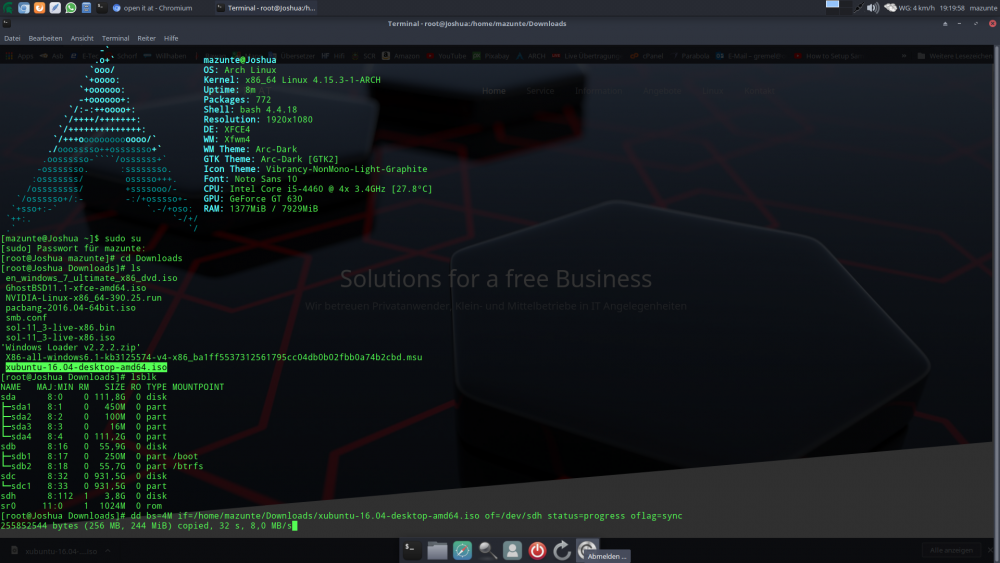This screenshot has height=563, width=1000.
Task: Click NVIDIA-Linux-x86_64-390.25.run filename
Action: pos(84,298)
